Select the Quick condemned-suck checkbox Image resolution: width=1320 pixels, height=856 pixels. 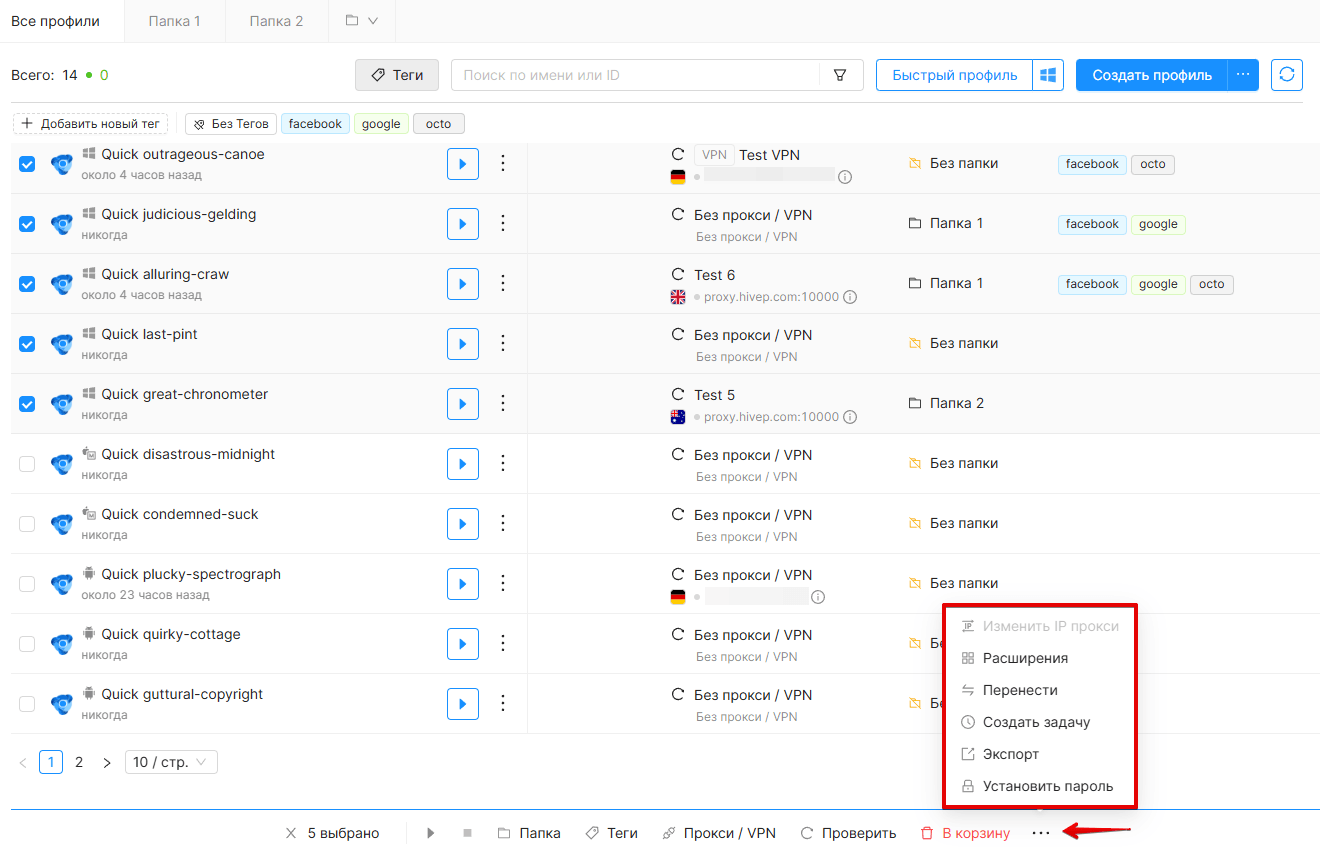pyautogui.click(x=27, y=524)
